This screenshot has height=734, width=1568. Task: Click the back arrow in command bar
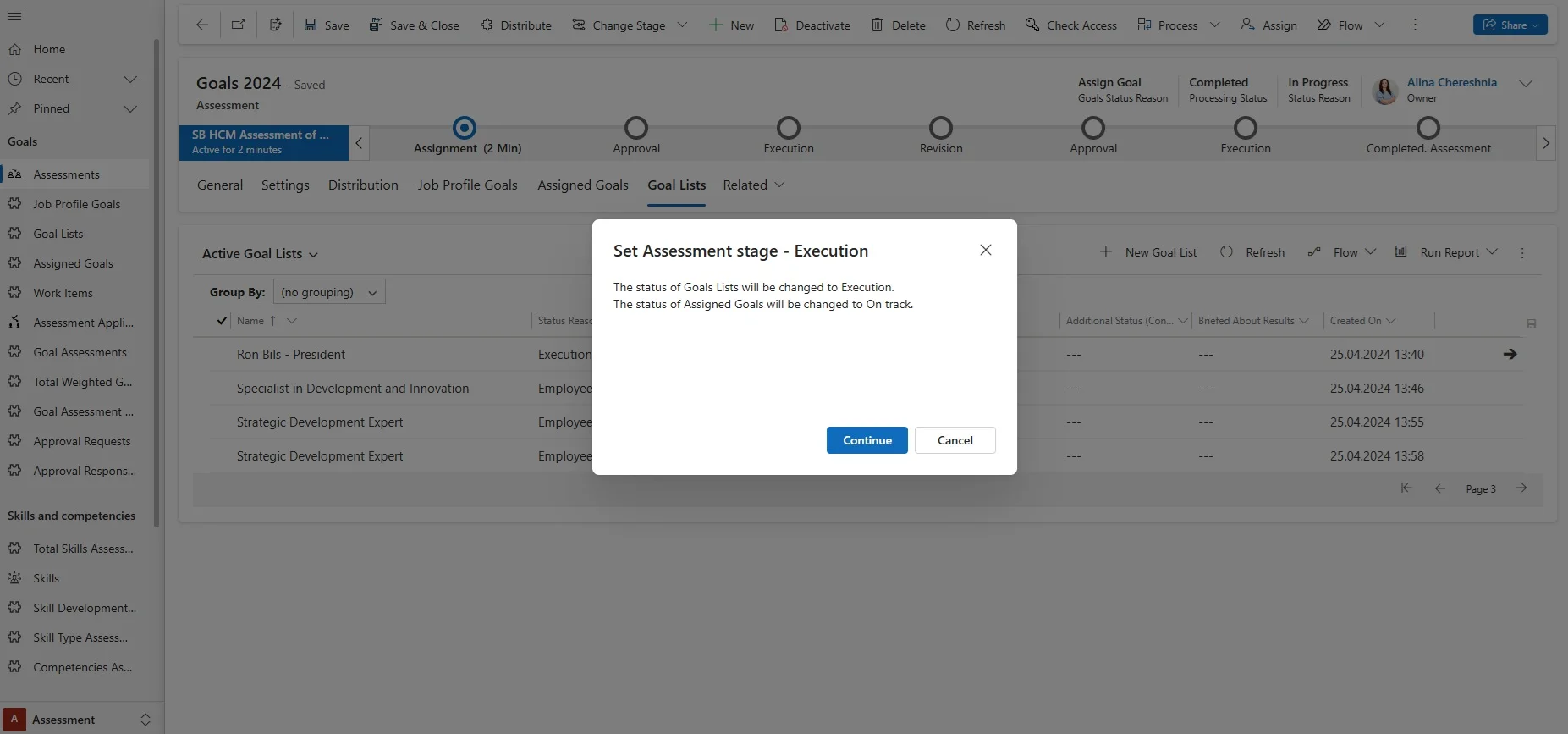[201, 25]
